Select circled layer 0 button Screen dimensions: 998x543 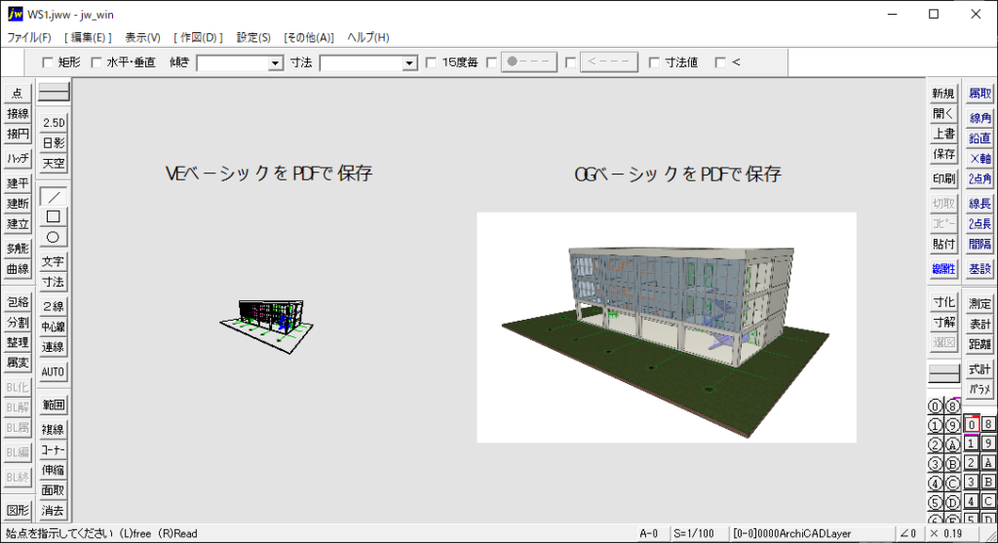tap(934, 406)
